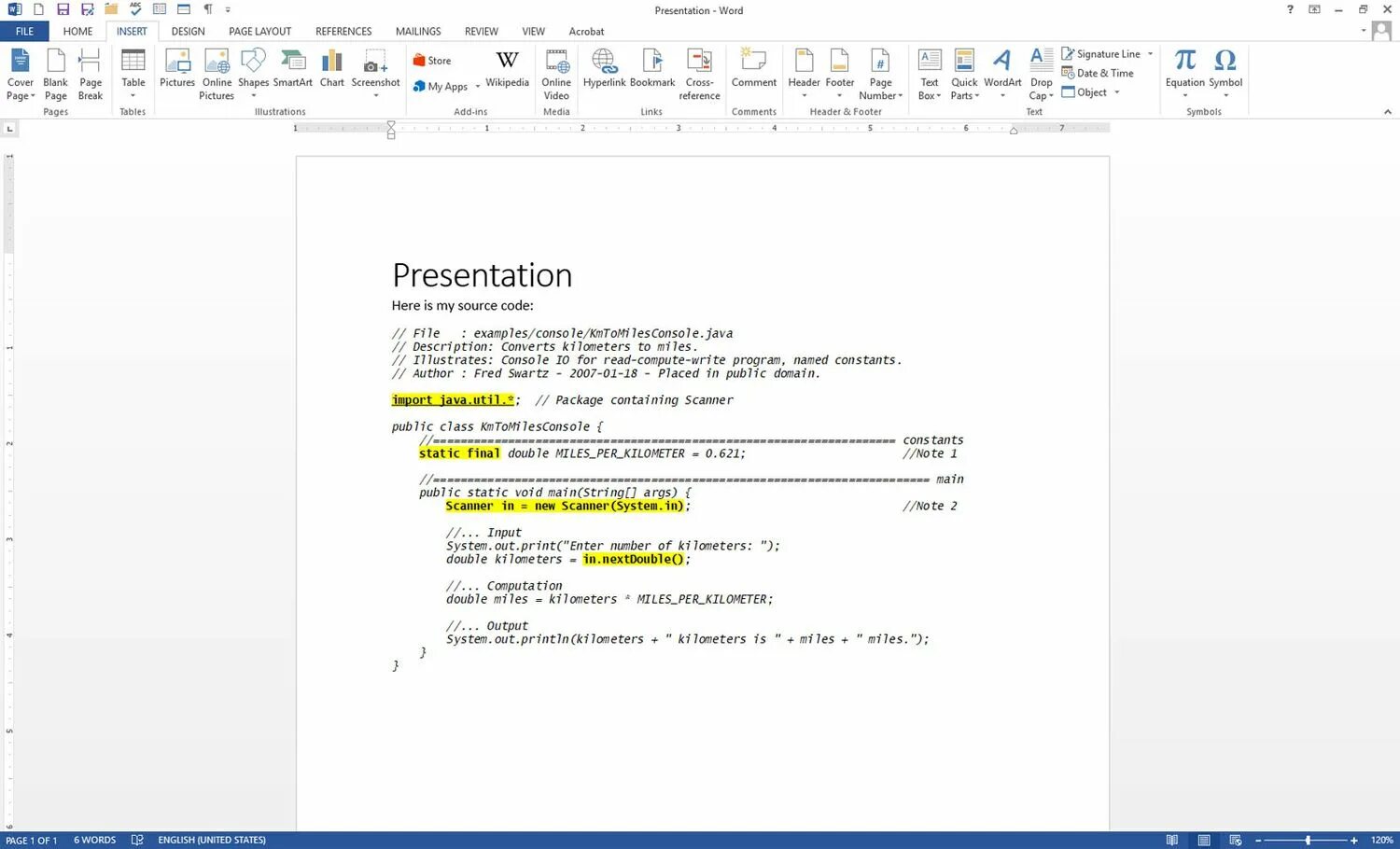Viewport: 1400px width, 849px height.
Task: Insert a Cross-reference
Action: point(699,75)
